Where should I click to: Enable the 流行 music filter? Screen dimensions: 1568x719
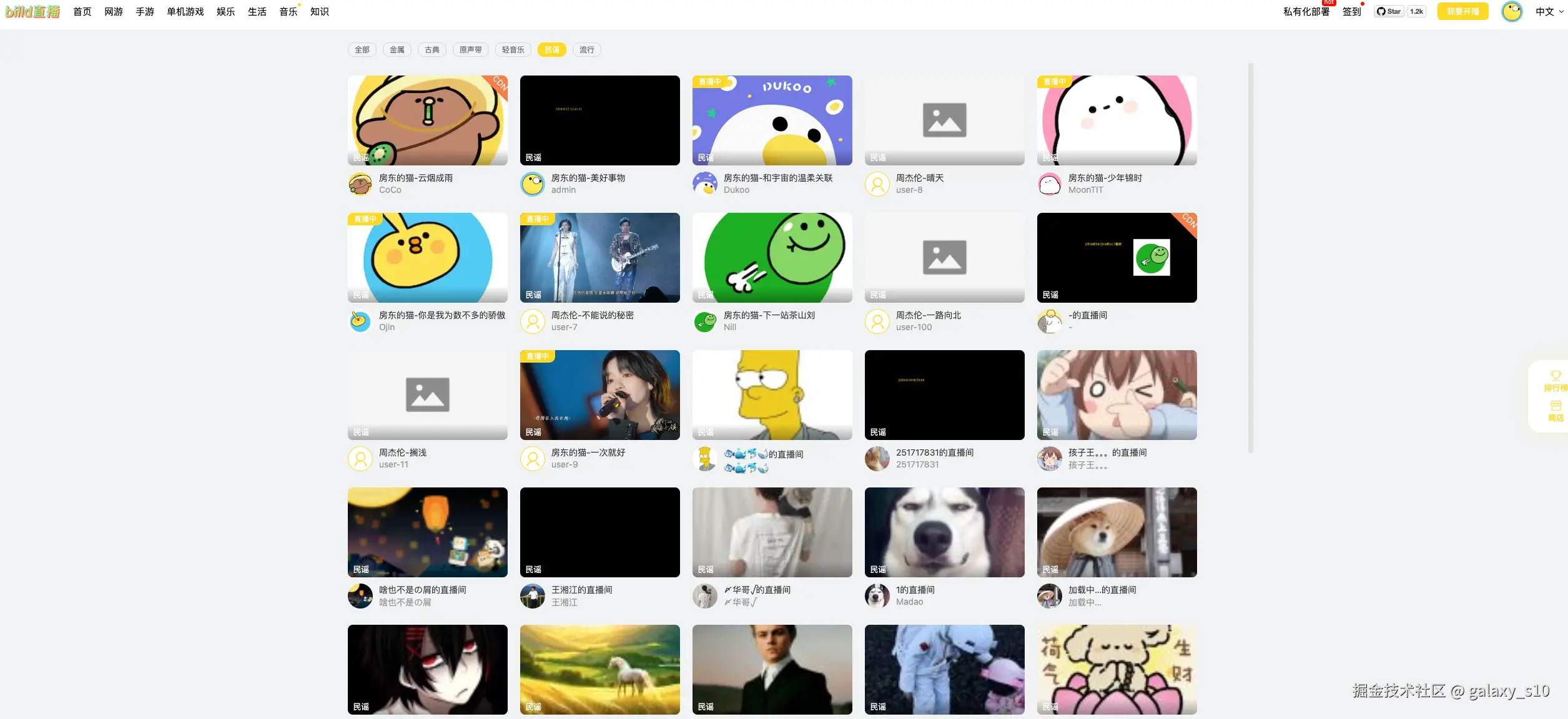pyautogui.click(x=586, y=49)
